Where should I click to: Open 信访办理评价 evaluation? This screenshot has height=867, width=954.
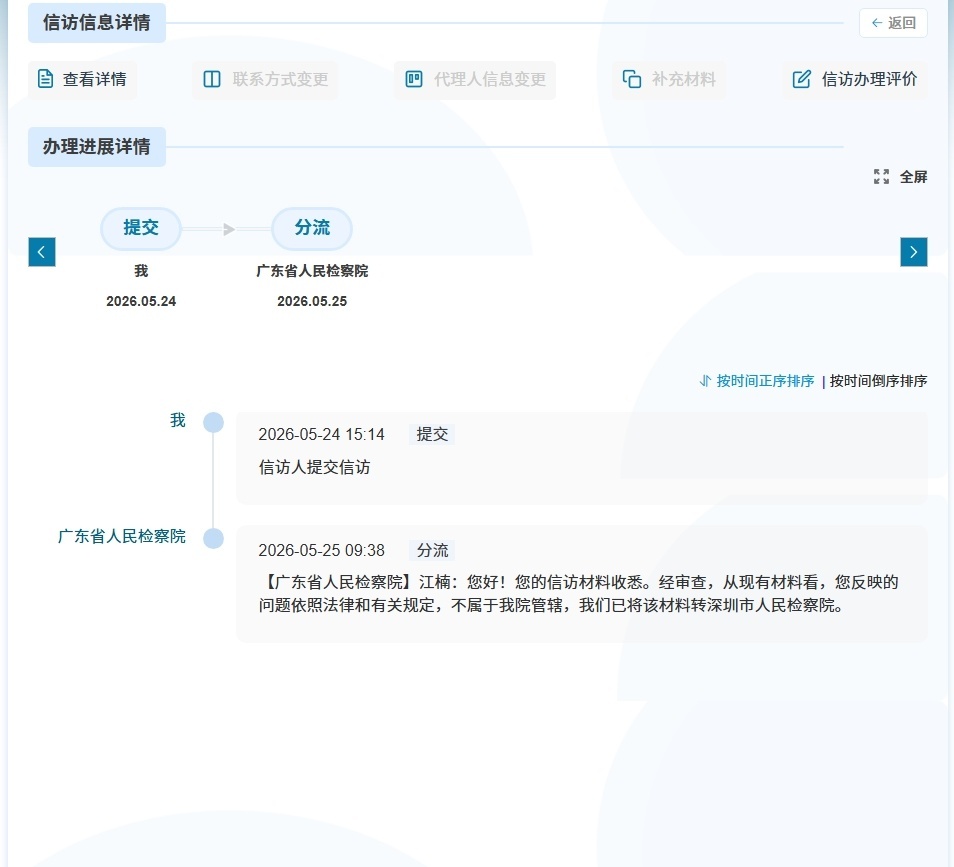[855, 79]
